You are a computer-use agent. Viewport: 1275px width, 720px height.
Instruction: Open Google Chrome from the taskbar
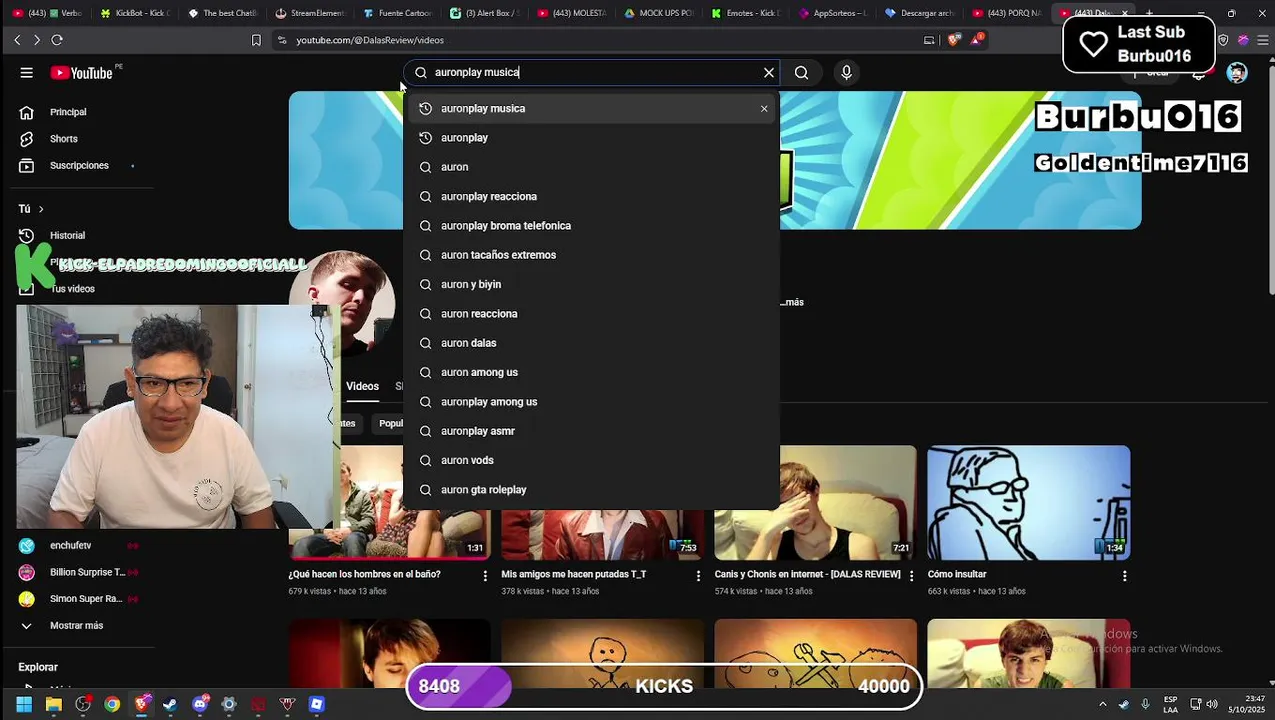coord(112,704)
